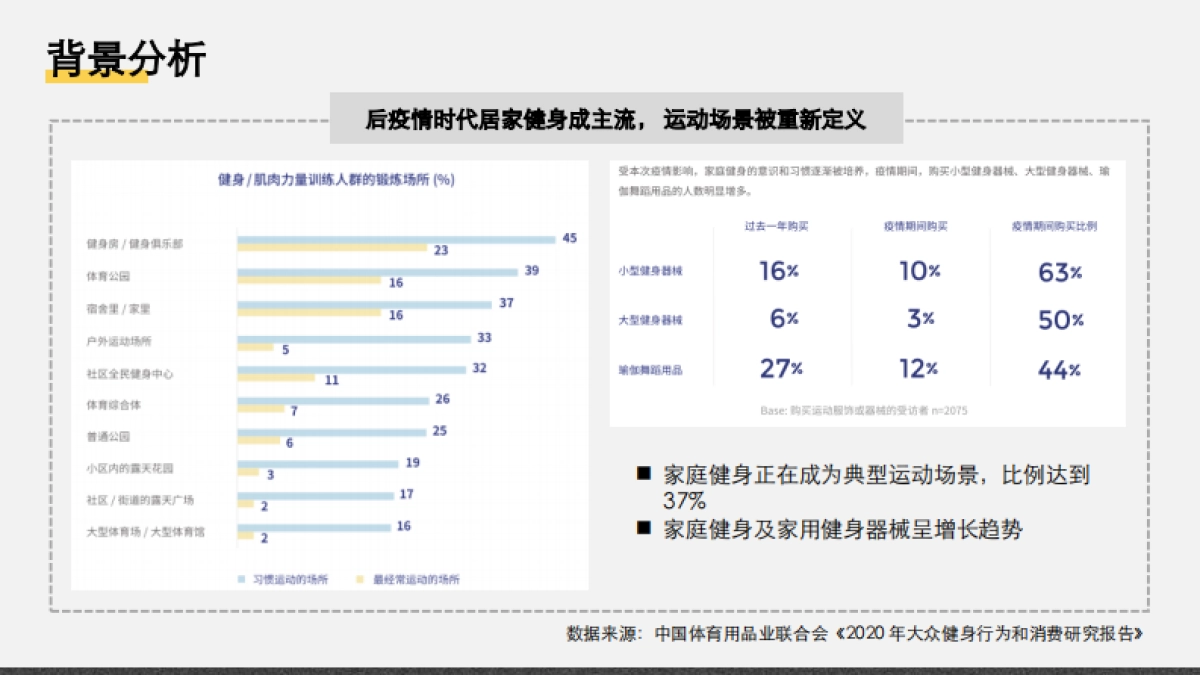Select the bullet text 家庭健身及家用健身器械呈增长趋势
1200x675 pixels.
tap(842, 529)
